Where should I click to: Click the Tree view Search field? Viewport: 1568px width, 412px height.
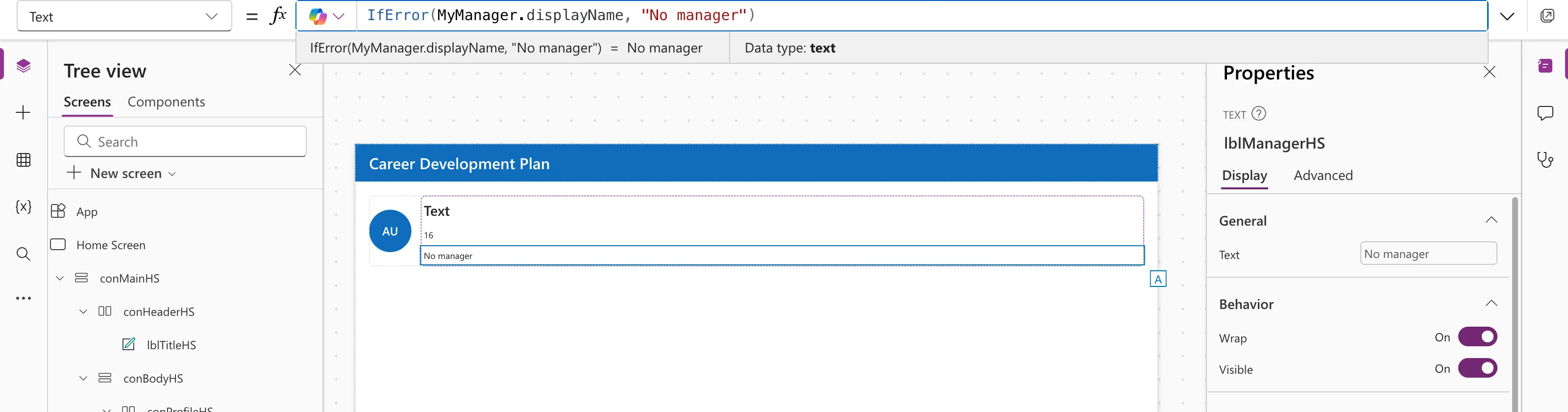(x=185, y=141)
